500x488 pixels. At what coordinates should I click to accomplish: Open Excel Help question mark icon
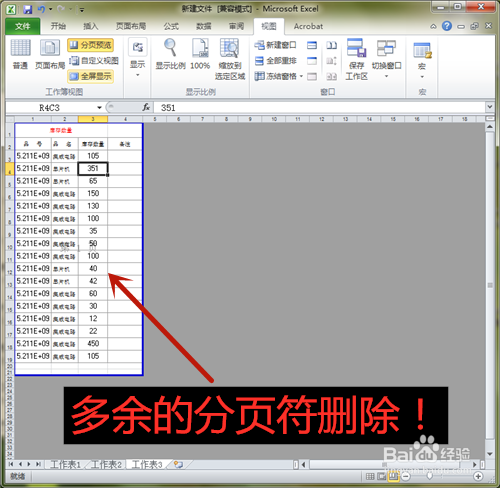tap(447, 26)
